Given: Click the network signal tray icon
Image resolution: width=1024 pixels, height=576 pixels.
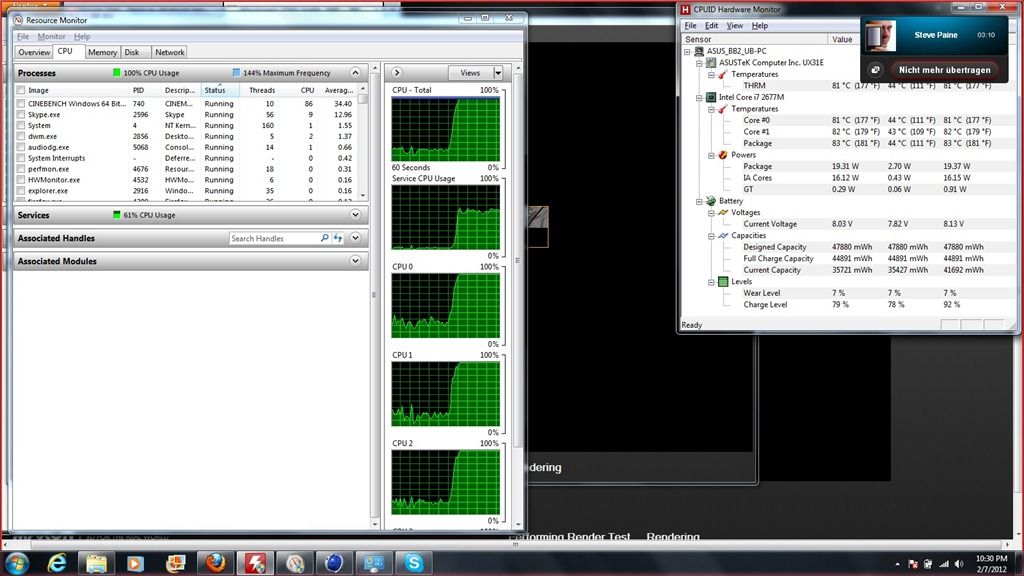Looking at the screenshot, I should click(x=944, y=564).
